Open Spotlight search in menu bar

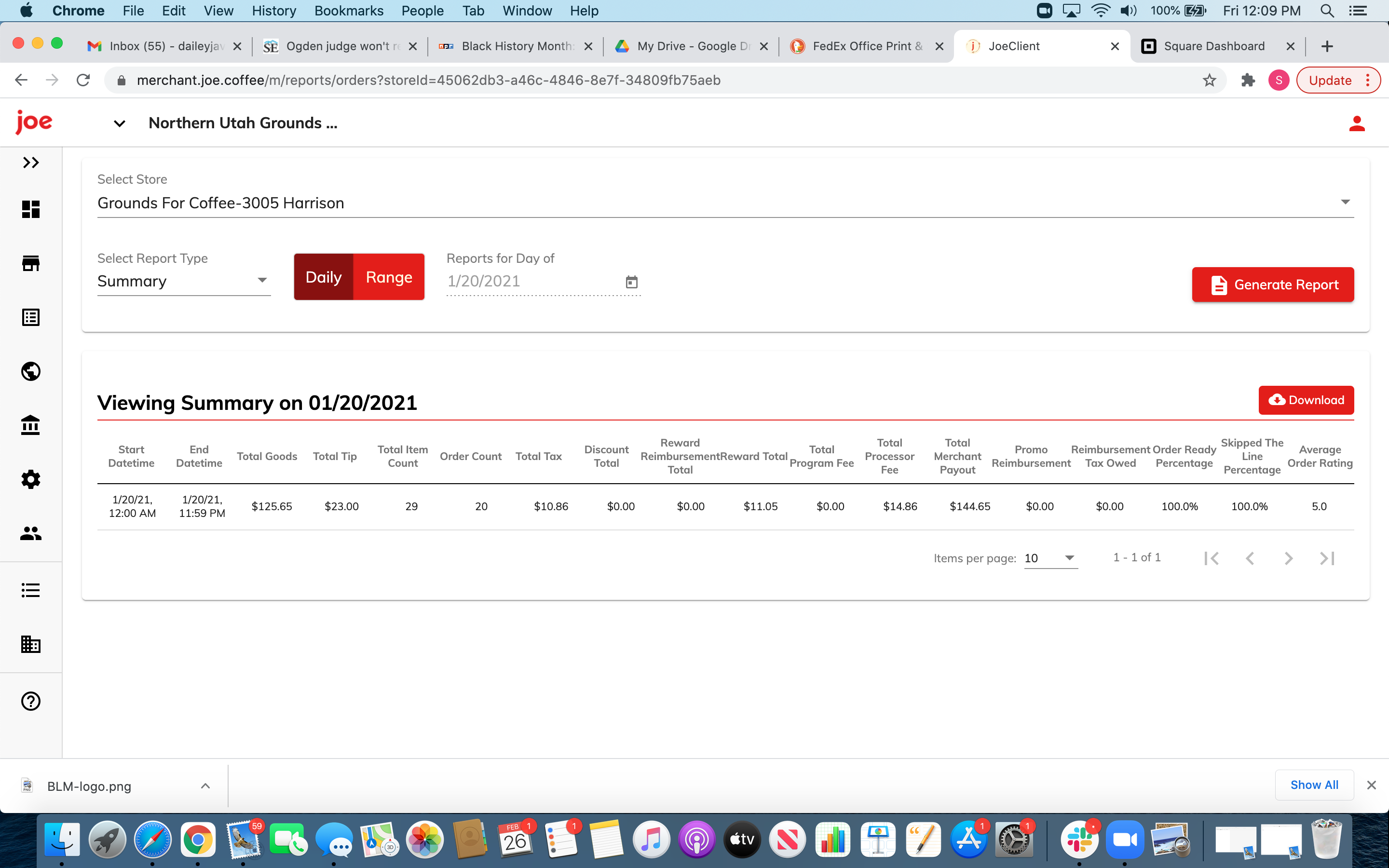click(1327, 10)
